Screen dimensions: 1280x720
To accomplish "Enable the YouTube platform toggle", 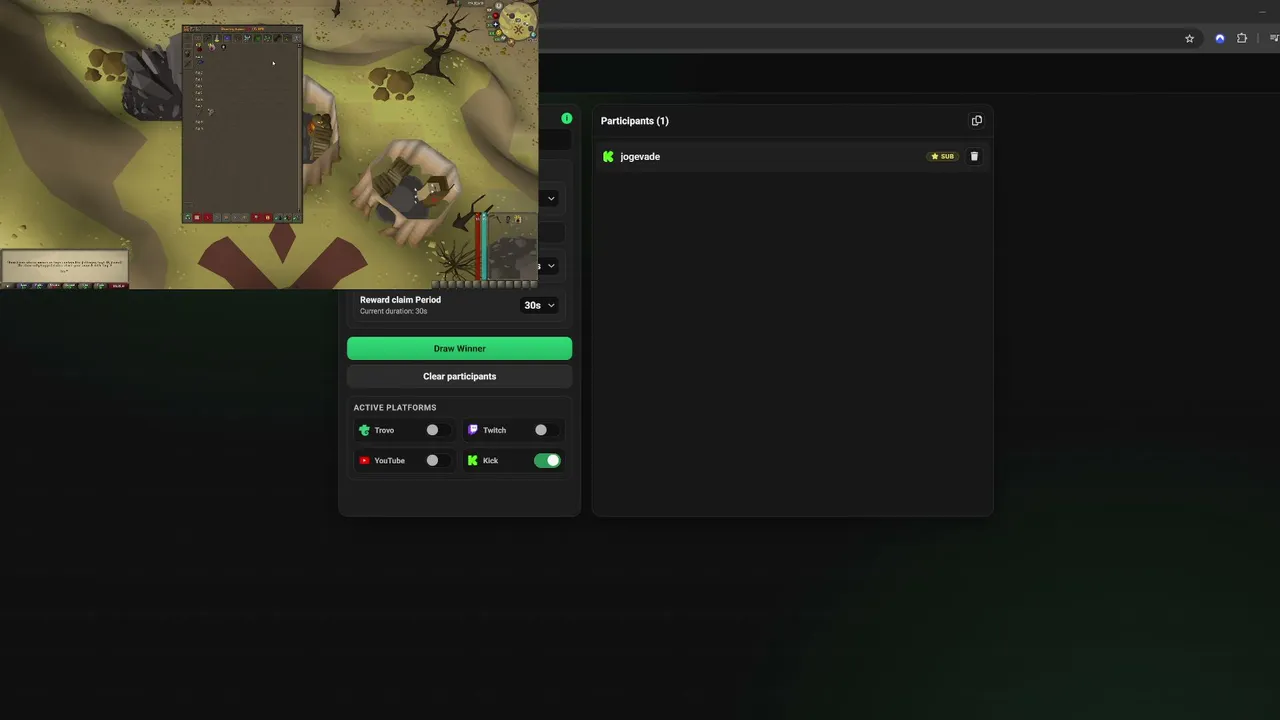I will [437, 461].
